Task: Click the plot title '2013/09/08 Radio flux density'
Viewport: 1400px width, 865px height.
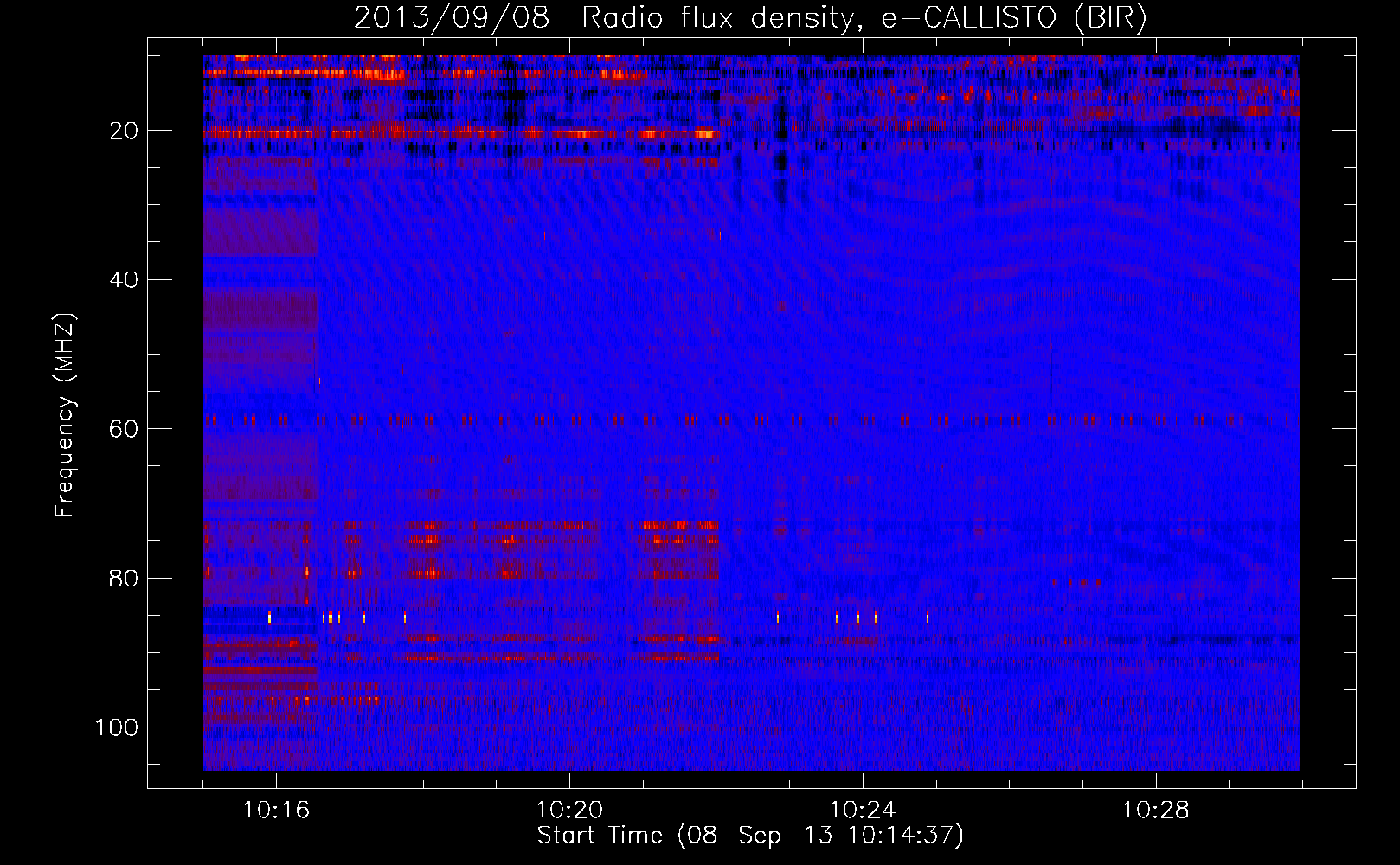Action: point(750,17)
